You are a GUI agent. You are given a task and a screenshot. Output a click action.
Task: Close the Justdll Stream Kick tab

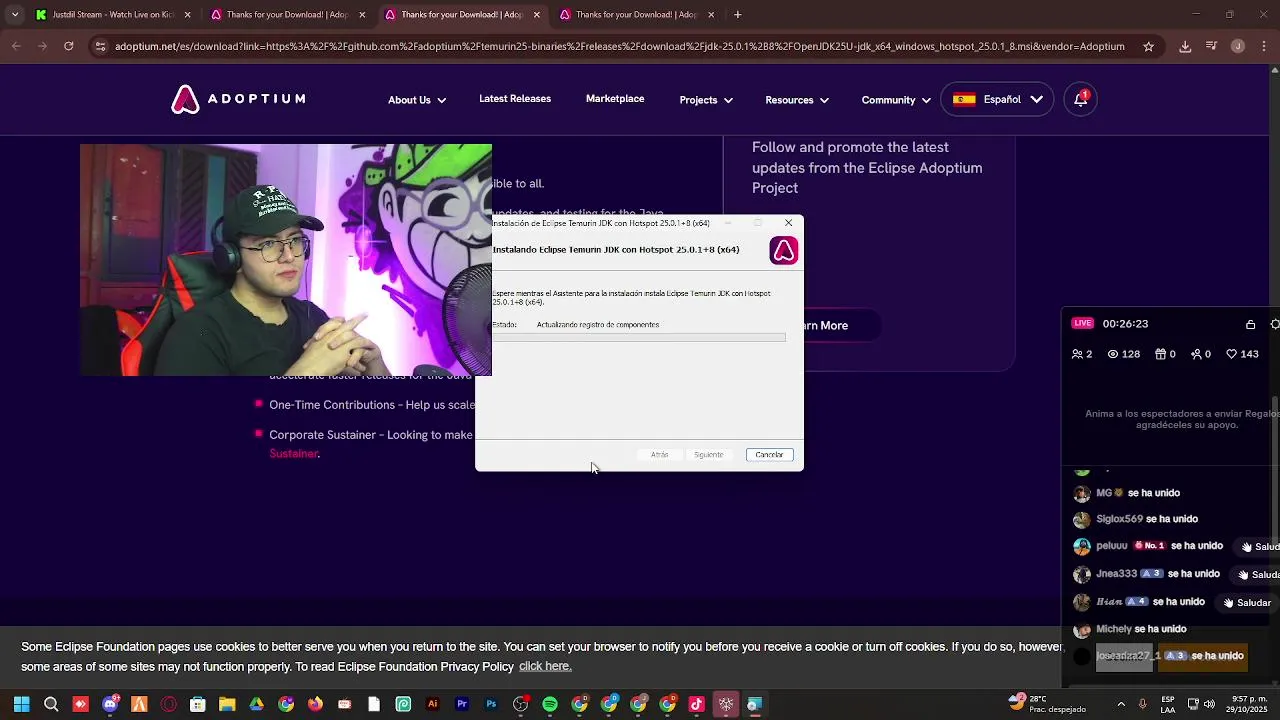[x=187, y=15]
